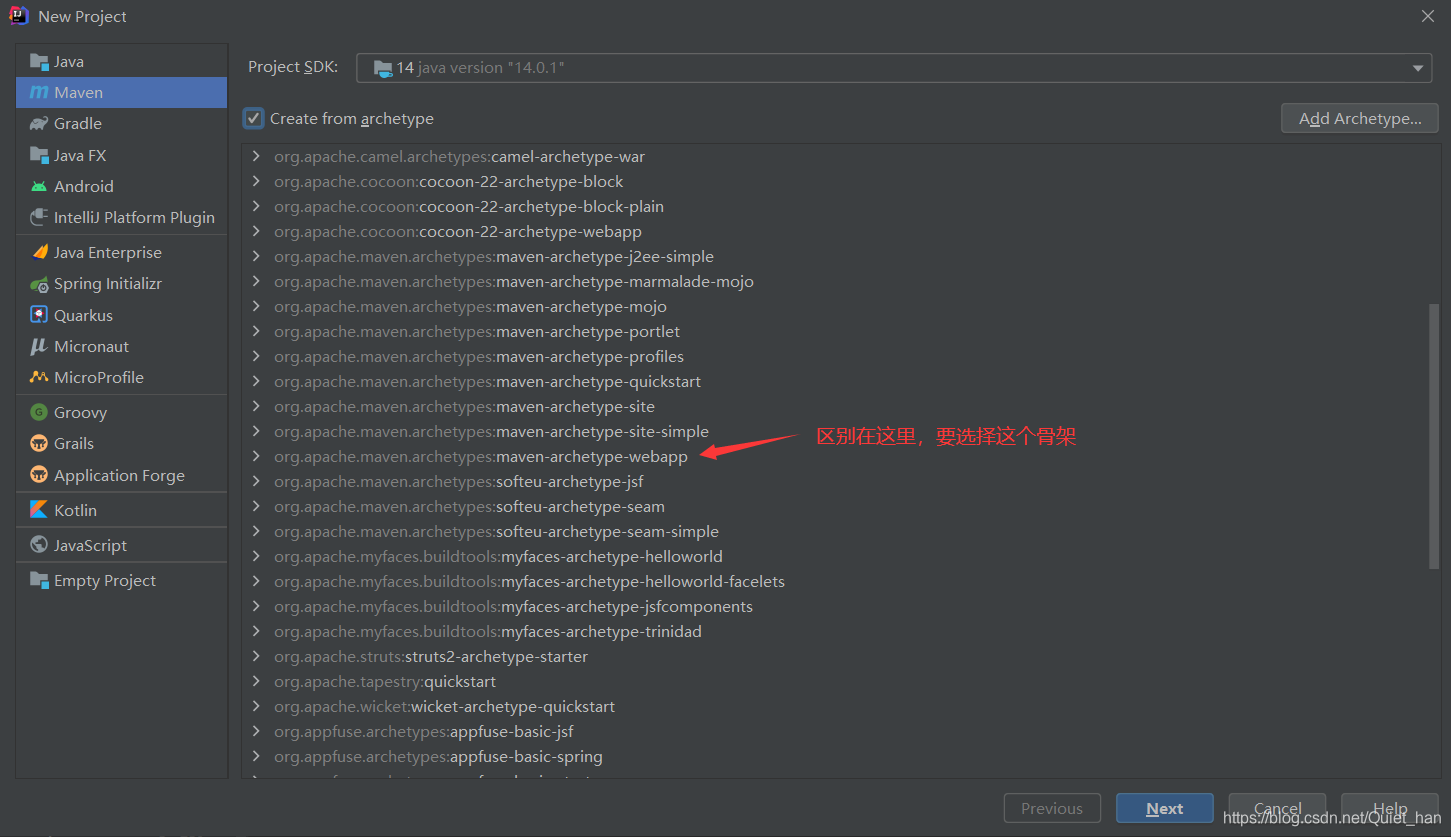Select myfaces-archetype-jsfcomponents row
Screen dimensions: 1451x837
click(840, 606)
